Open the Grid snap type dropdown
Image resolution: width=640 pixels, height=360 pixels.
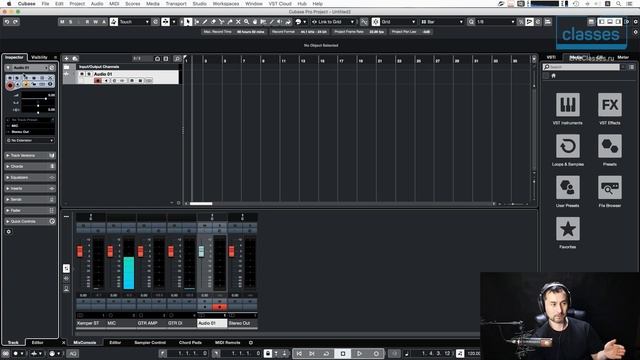[398, 22]
